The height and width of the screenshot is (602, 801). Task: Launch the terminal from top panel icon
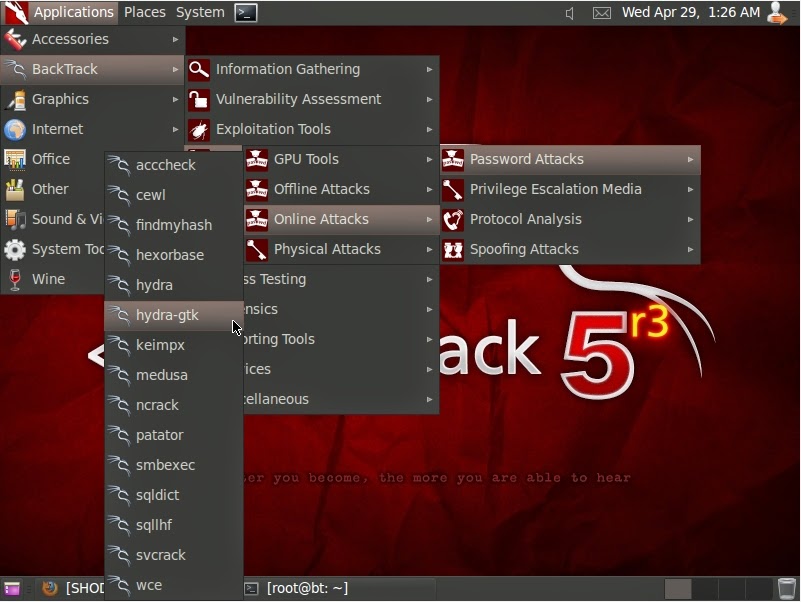coord(246,13)
